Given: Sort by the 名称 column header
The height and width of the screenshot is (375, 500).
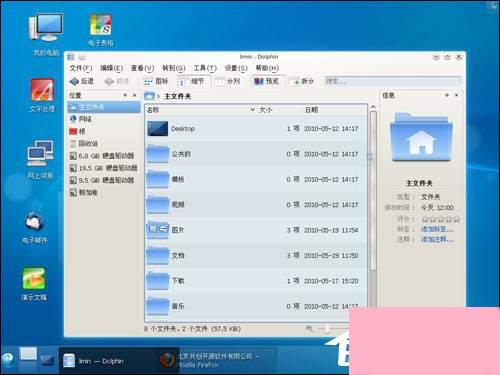Looking at the screenshot, I should click(x=201, y=110).
